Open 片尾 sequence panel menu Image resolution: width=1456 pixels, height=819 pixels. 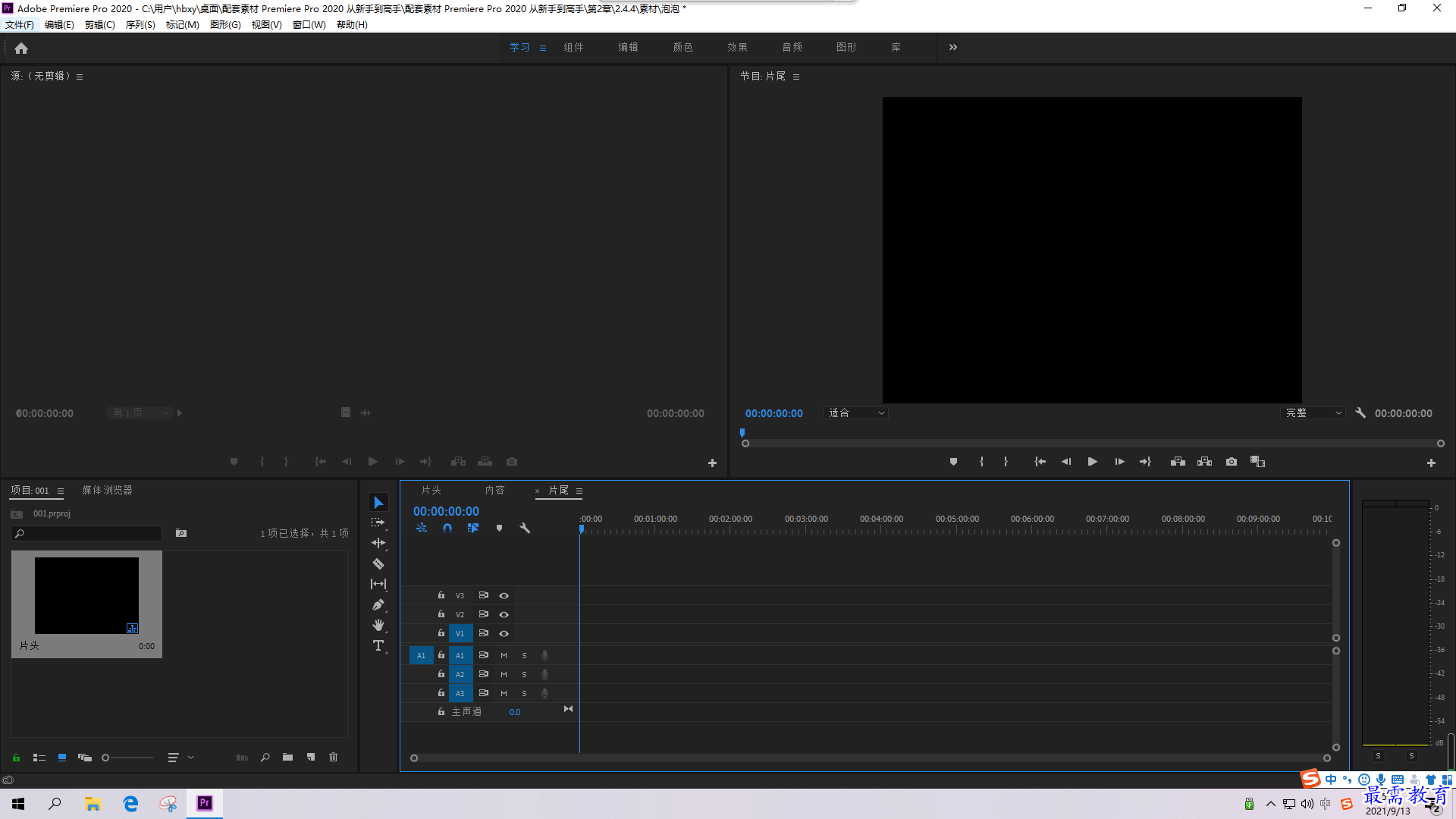[579, 491]
